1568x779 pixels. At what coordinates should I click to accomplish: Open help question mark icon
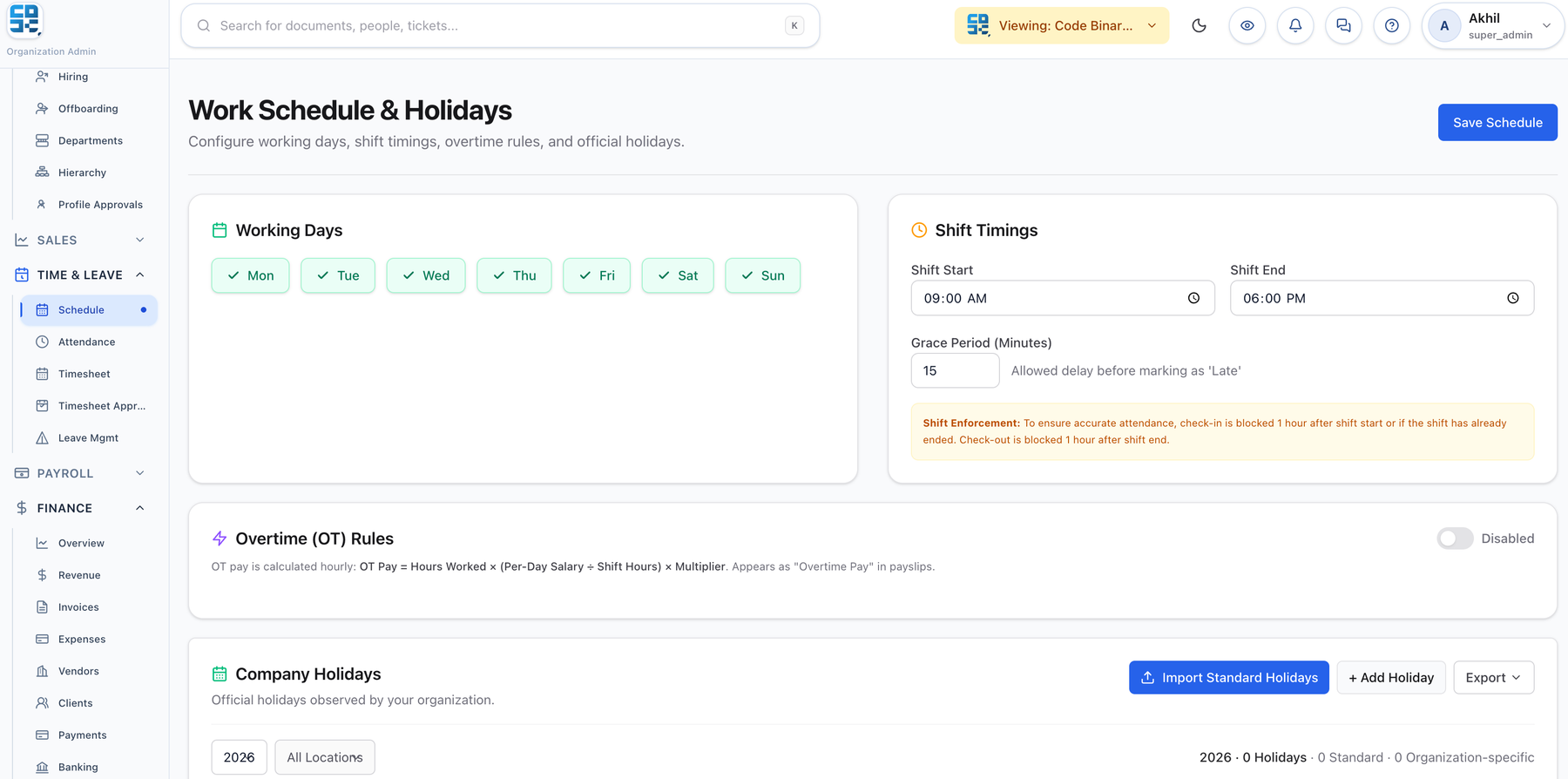(1392, 25)
